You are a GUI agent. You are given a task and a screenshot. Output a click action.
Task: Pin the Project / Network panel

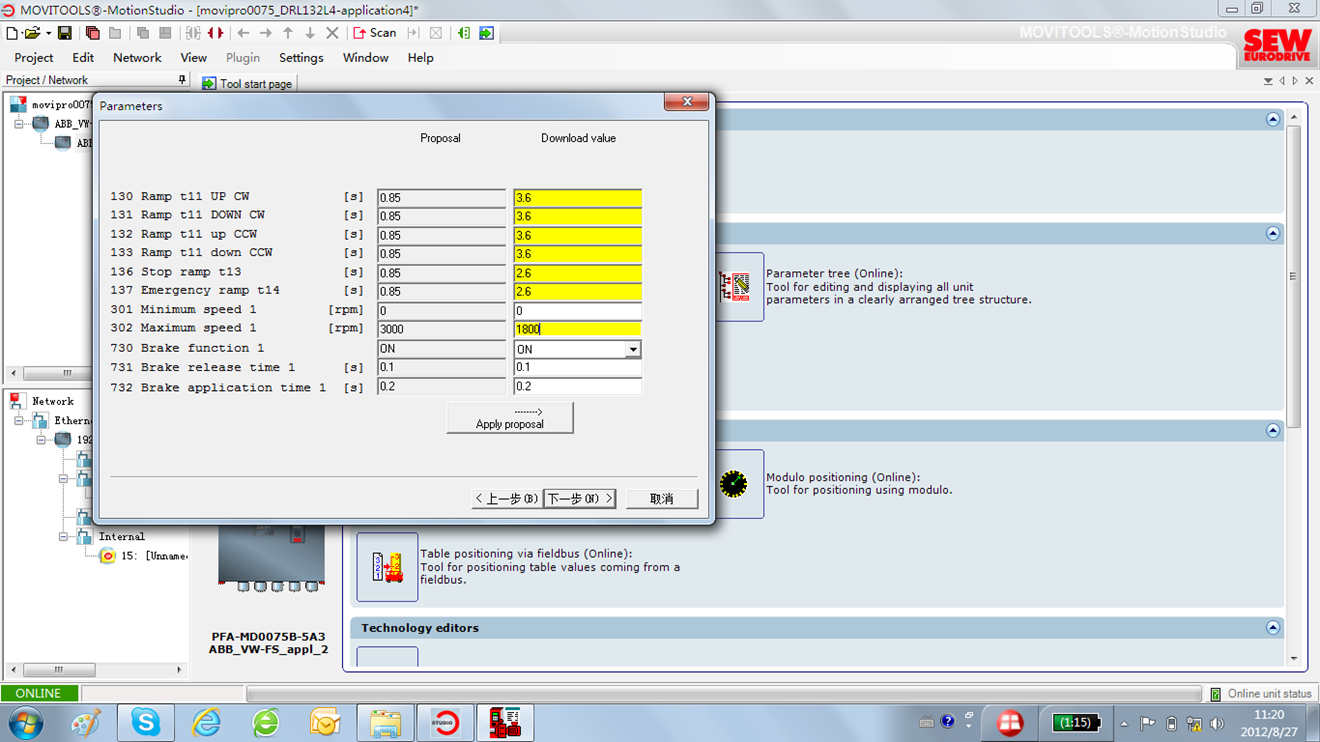pos(182,80)
